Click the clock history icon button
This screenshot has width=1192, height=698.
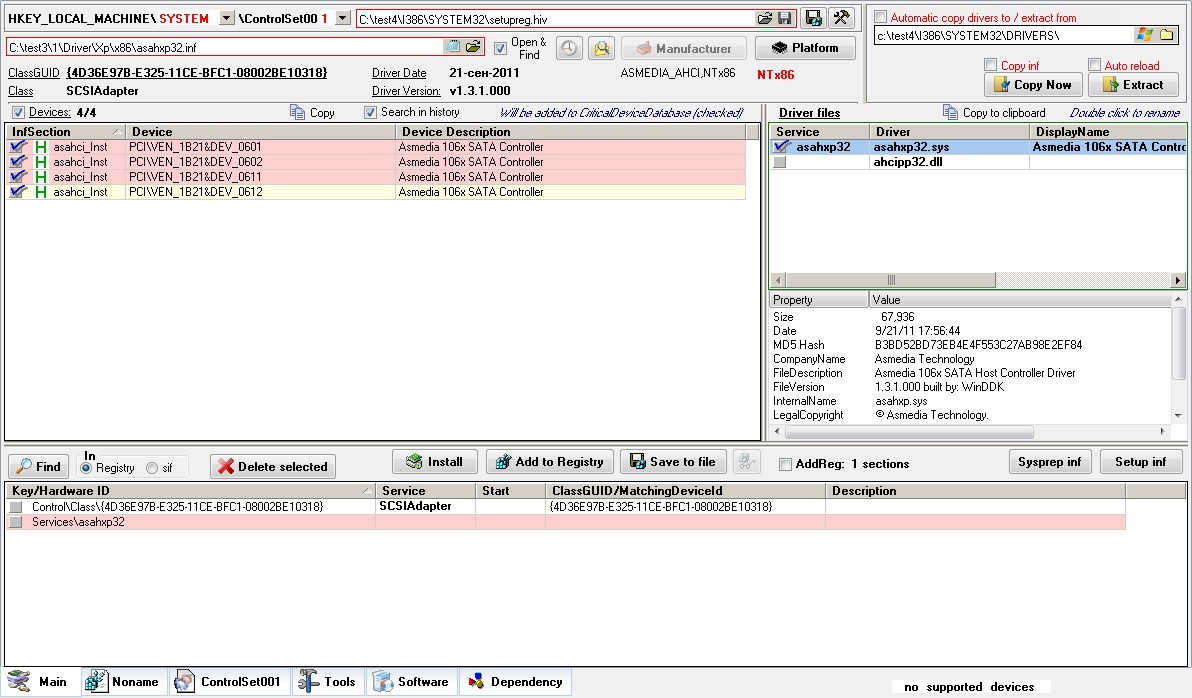[x=569, y=48]
